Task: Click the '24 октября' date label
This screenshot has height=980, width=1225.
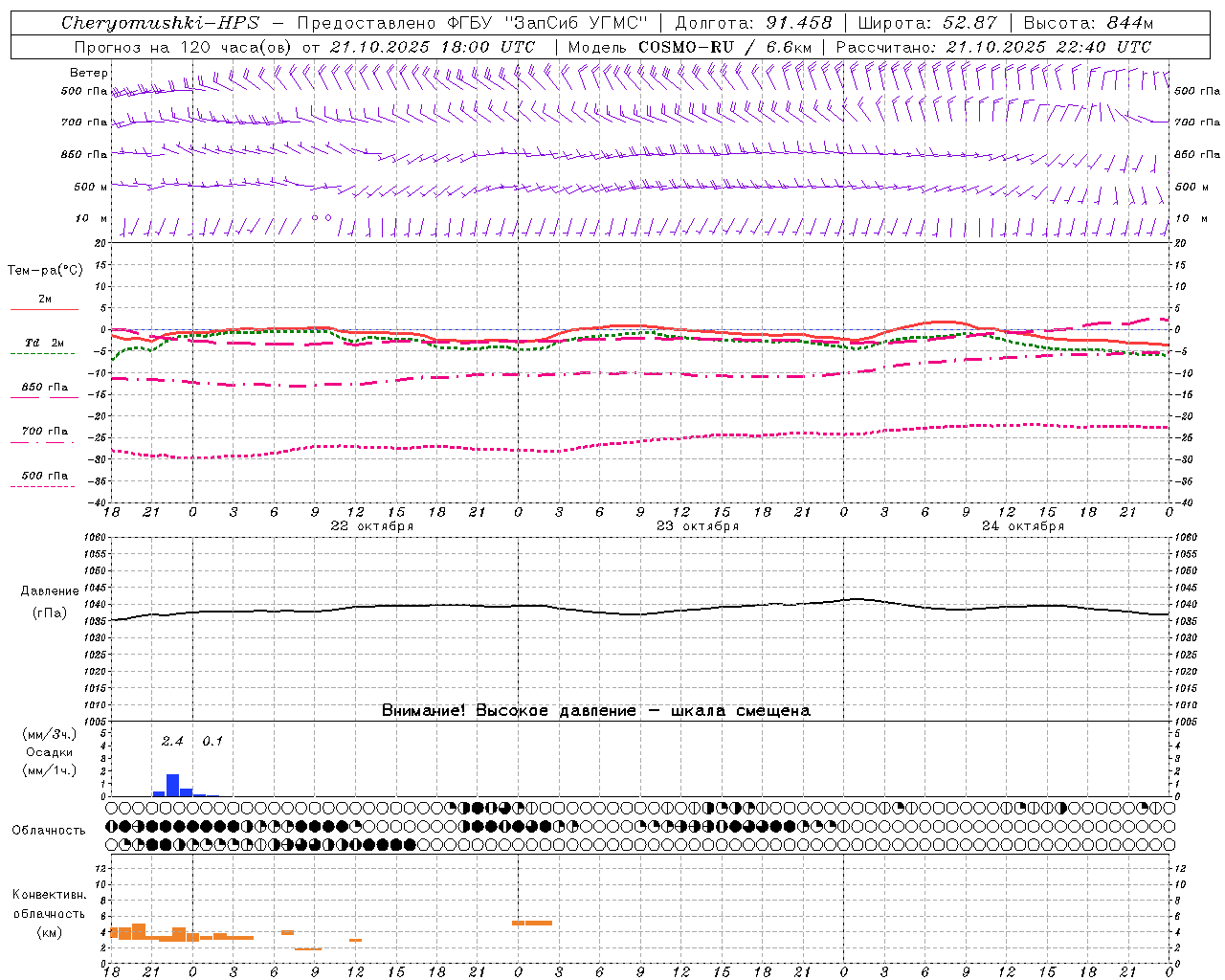Action: point(1023,526)
